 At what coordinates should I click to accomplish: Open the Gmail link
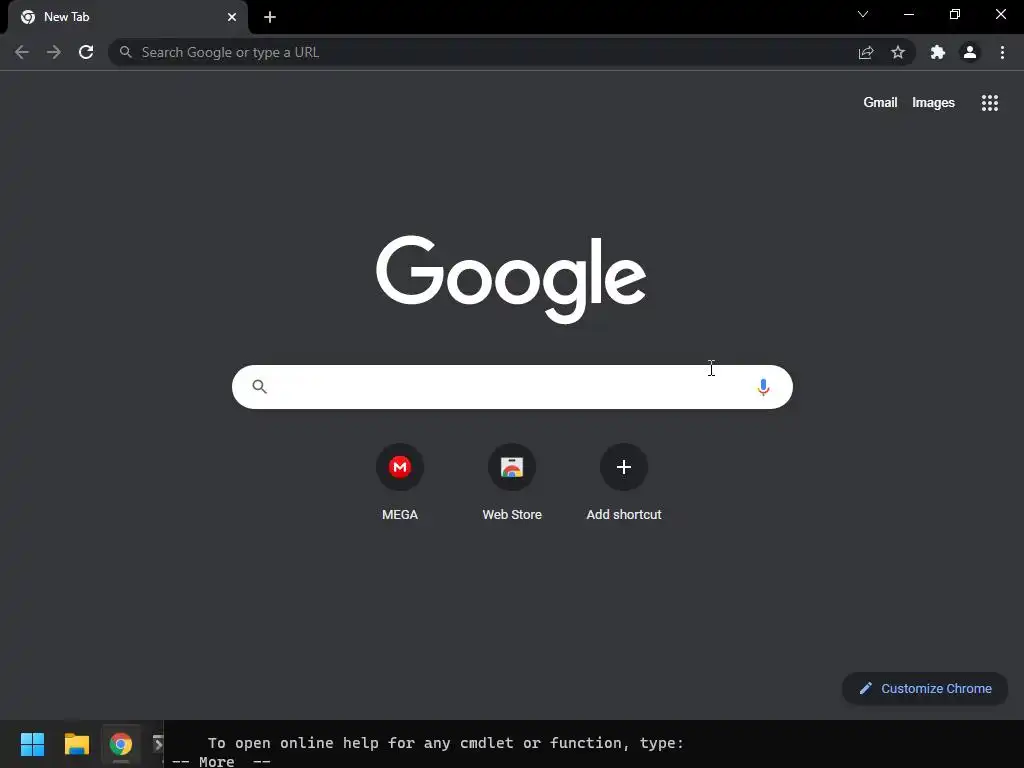coord(880,103)
